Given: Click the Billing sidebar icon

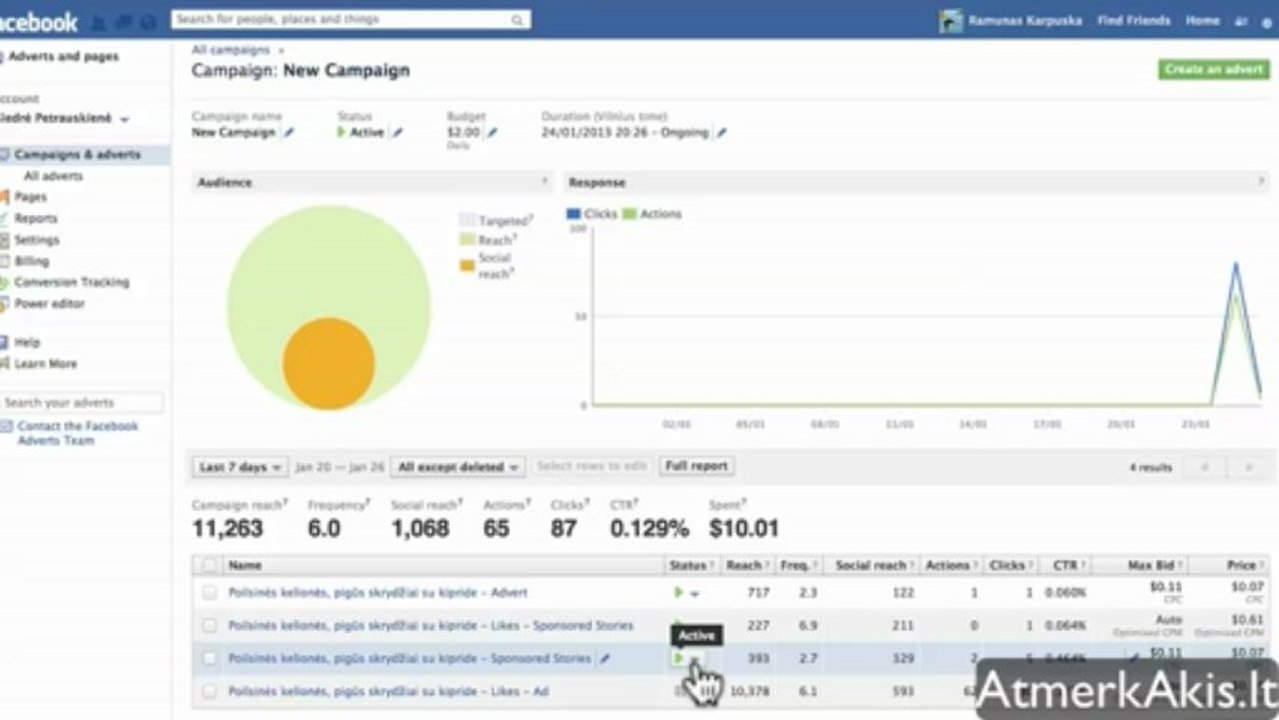Looking at the screenshot, I should coord(5,261).
